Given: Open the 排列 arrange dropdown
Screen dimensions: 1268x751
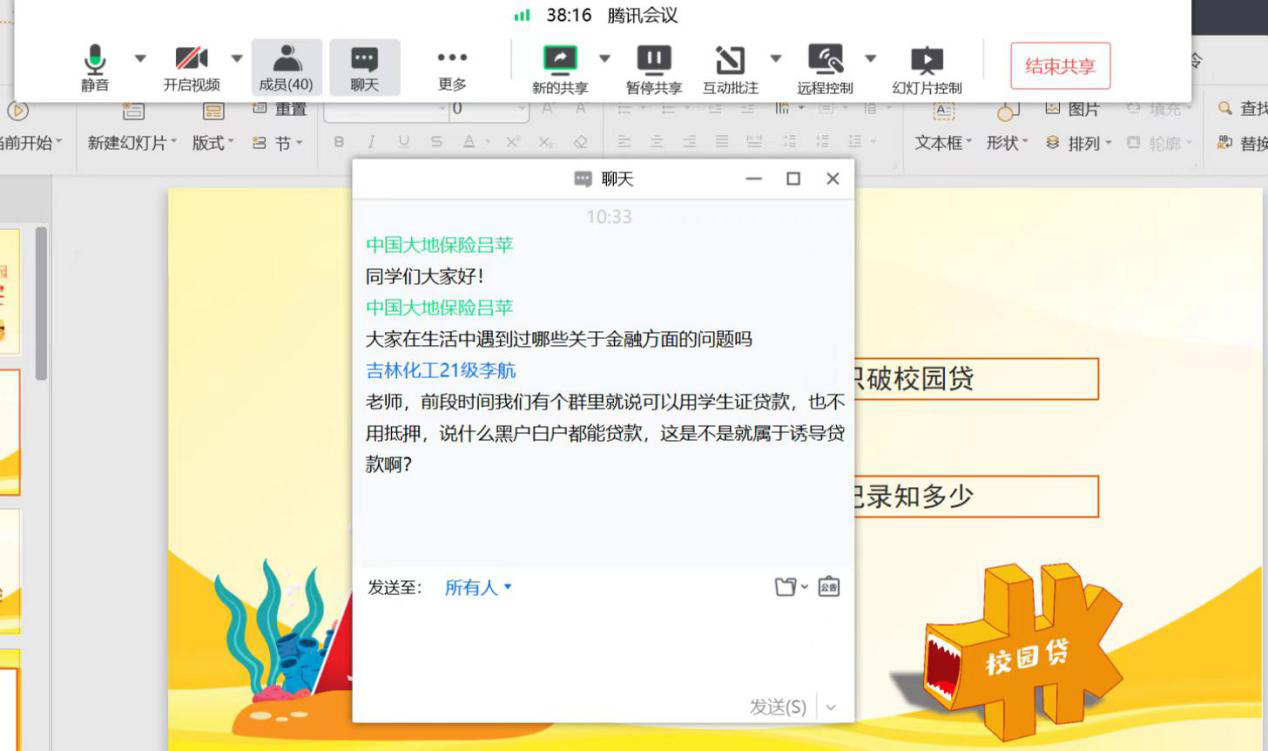Looking at the screenshot, I should click(1079, 143).
